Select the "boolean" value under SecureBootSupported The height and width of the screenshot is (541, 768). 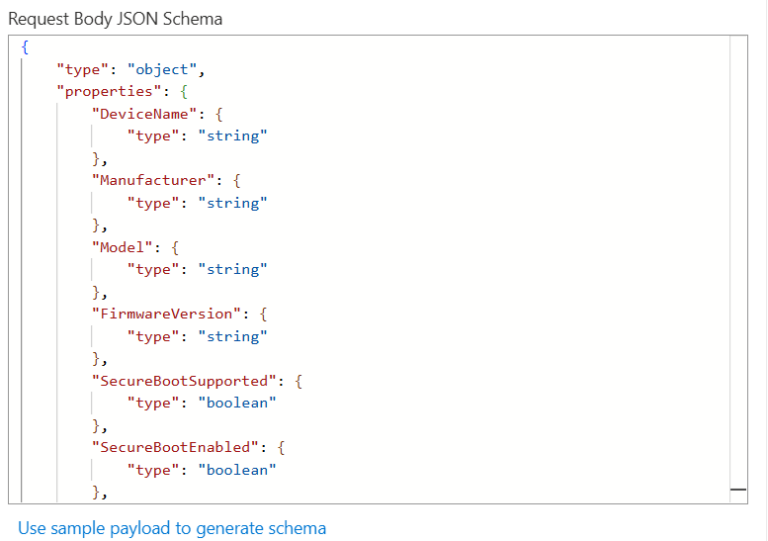pos(237,403)
